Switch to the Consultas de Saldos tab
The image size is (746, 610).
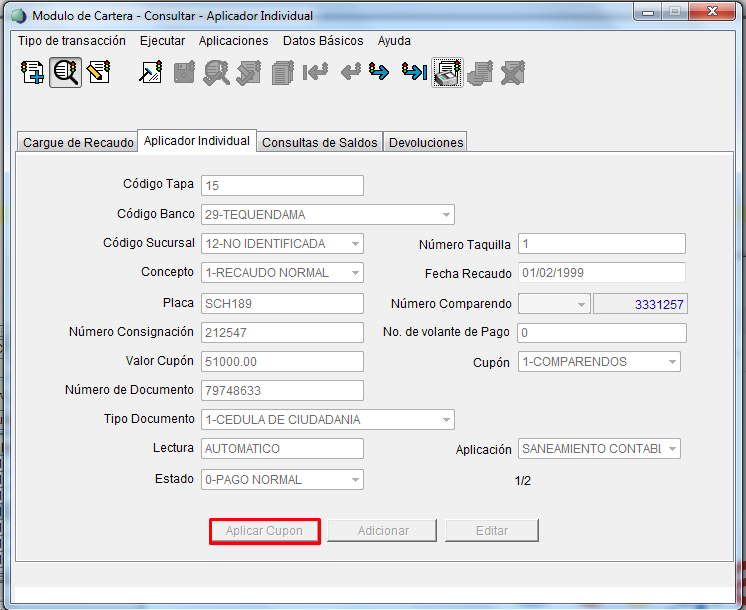click(x=320, y=143)
